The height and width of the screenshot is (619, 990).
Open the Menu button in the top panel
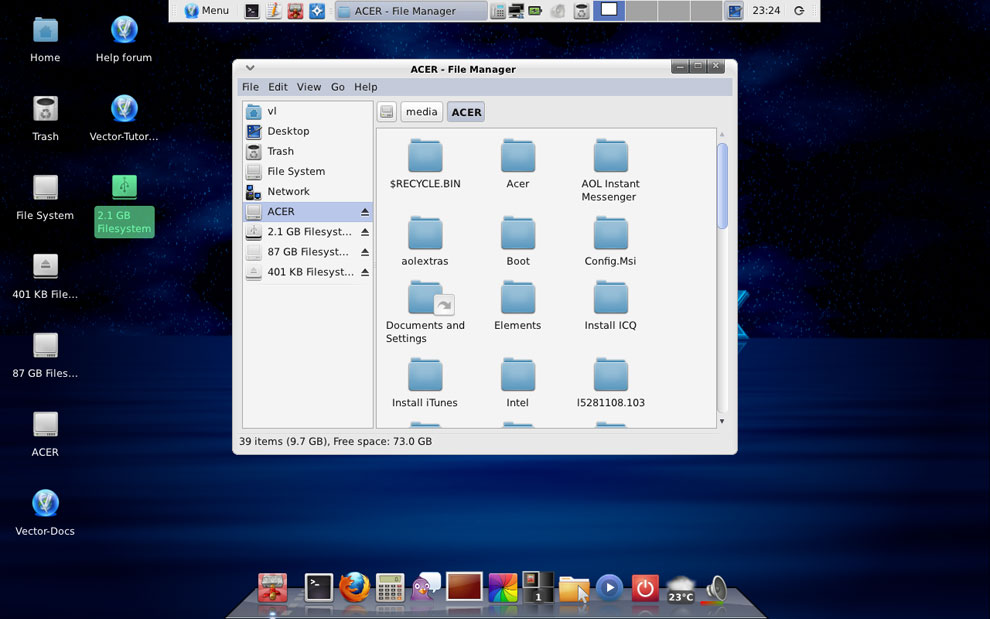(x=206, y=11)
